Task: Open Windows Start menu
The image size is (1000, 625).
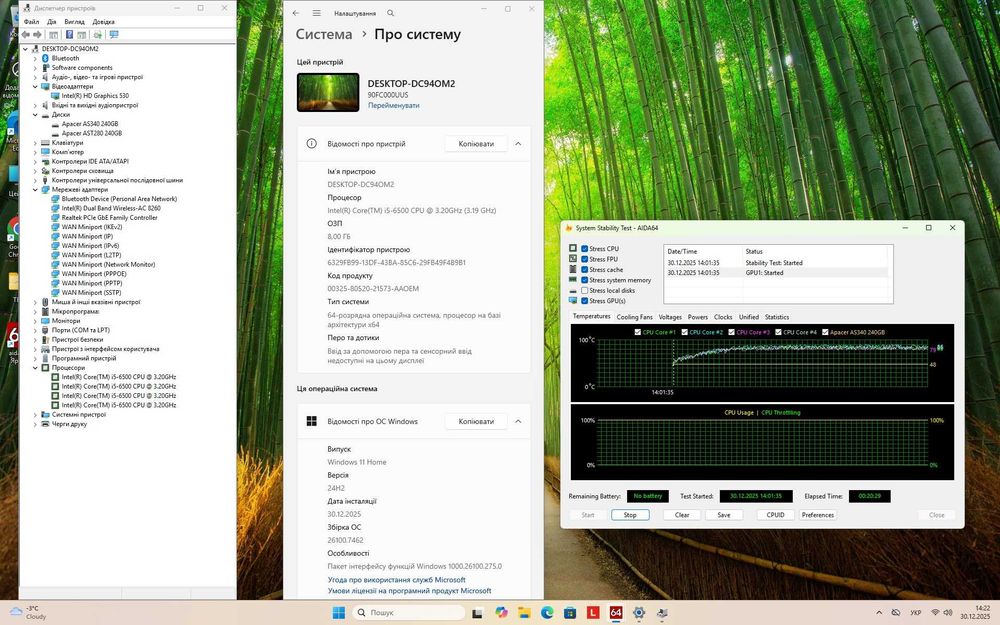Action: (x=339, y=612)
